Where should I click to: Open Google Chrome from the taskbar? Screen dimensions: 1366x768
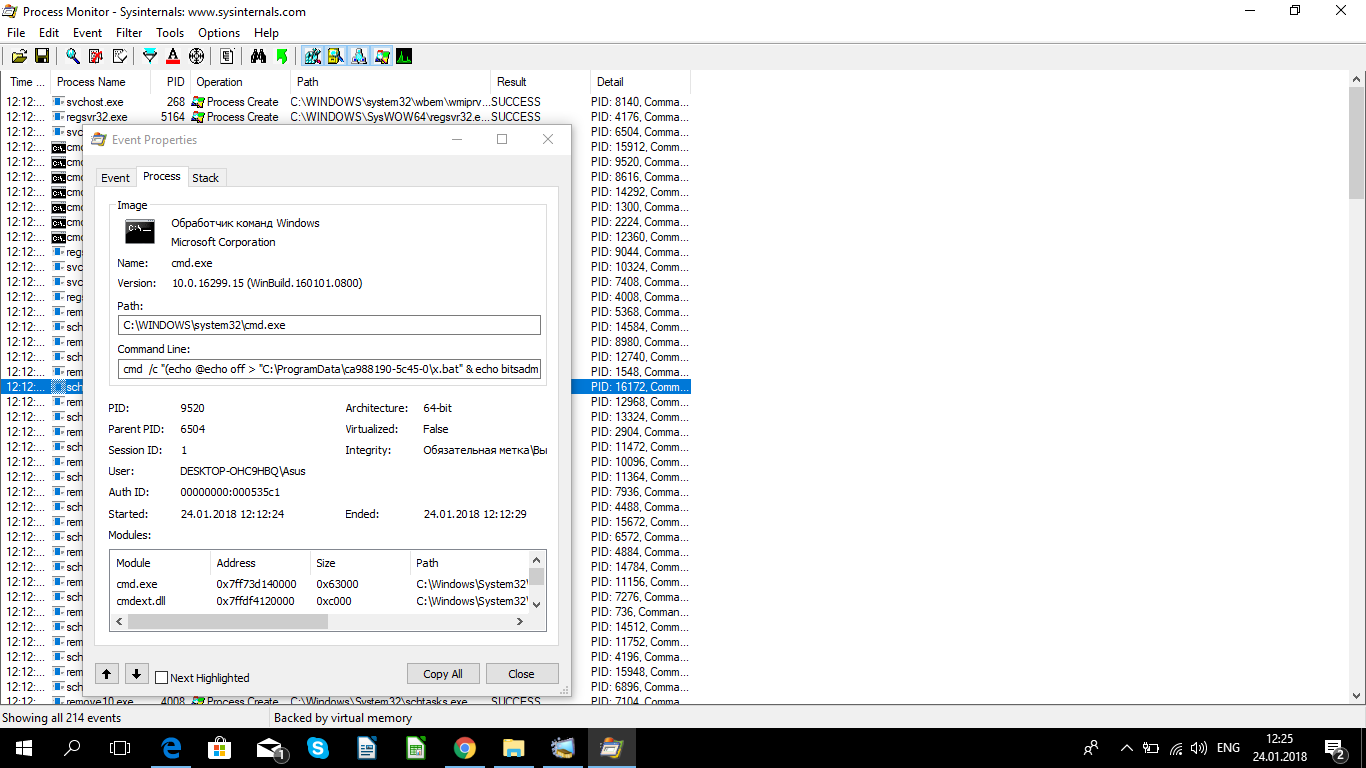click(464, 748)
